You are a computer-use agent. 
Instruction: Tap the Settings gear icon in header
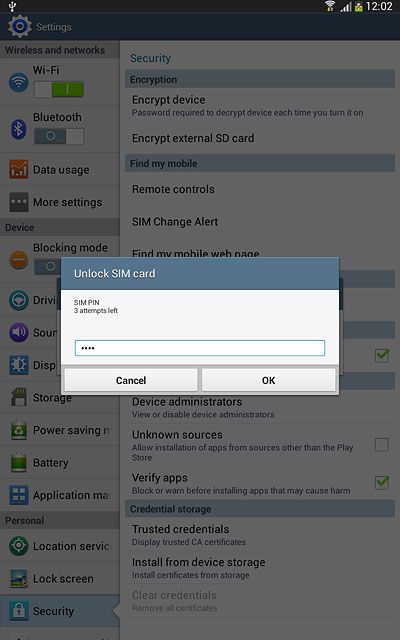pyautogui.click(x=19, y=26)
